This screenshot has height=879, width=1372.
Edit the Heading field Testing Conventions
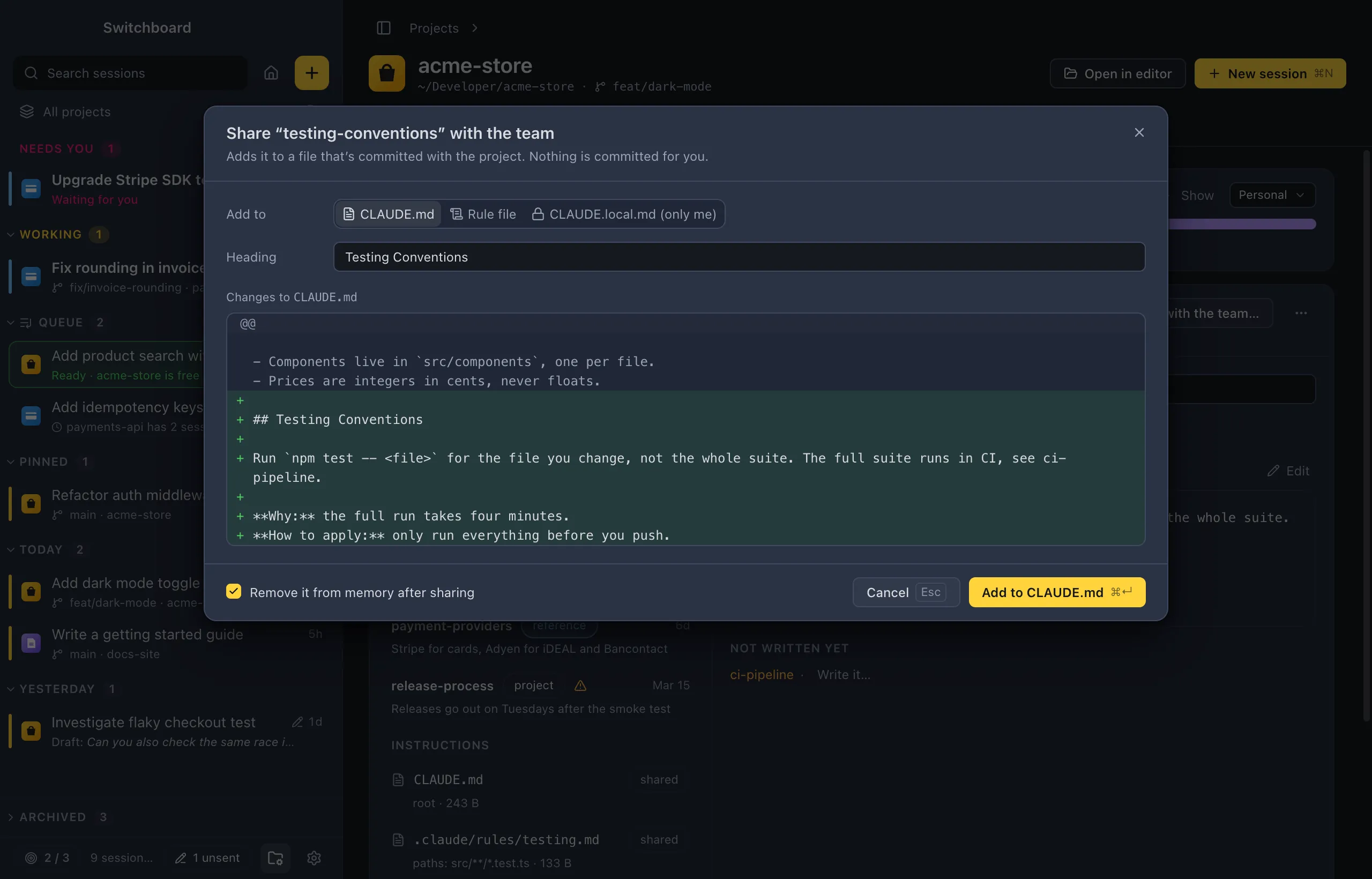(739, 257)
